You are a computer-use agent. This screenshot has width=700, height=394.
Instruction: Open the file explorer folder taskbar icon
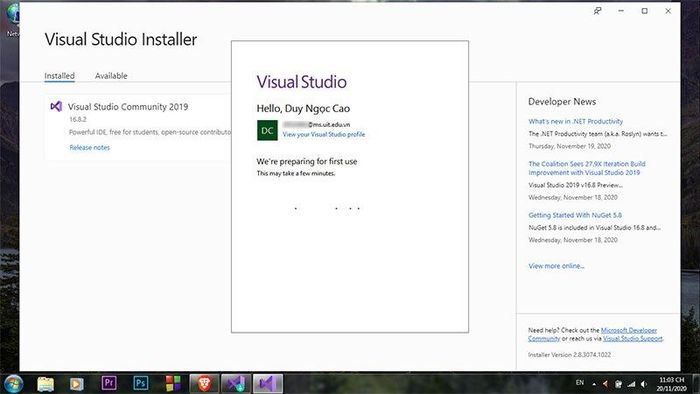45,383
